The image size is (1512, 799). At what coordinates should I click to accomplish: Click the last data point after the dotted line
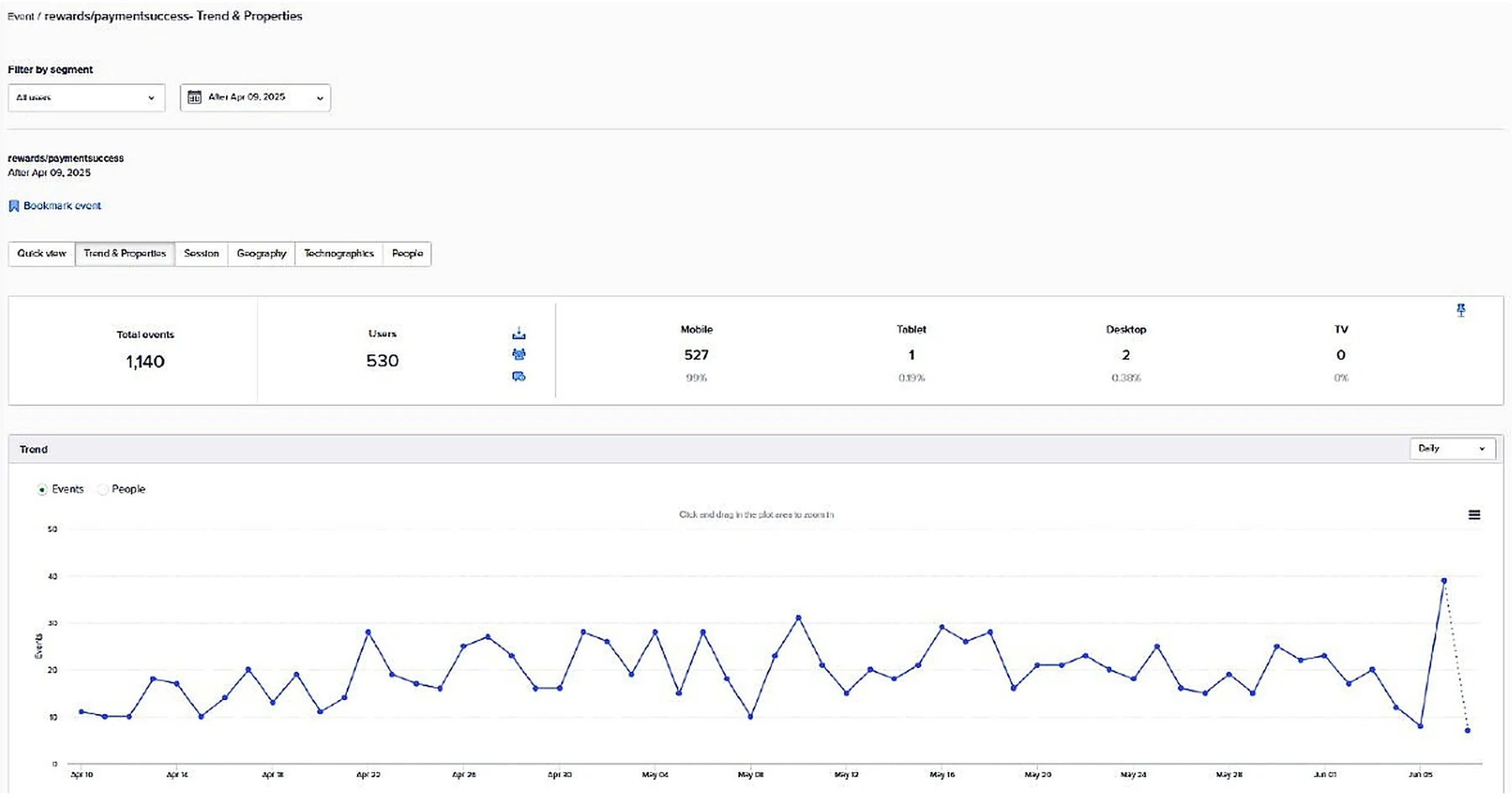click(1467, 731)
